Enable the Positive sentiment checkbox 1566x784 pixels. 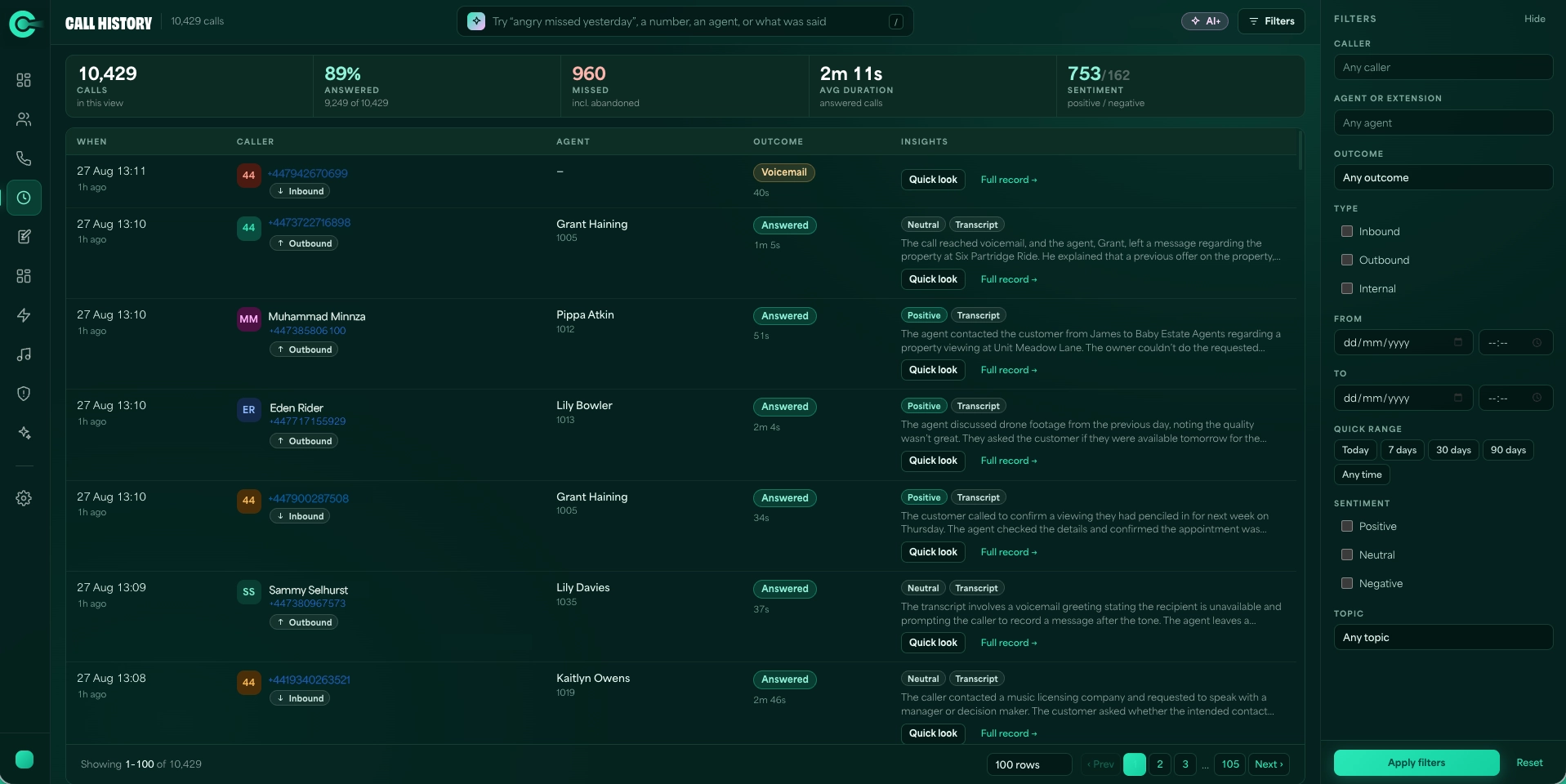(x=1347, y=526)
